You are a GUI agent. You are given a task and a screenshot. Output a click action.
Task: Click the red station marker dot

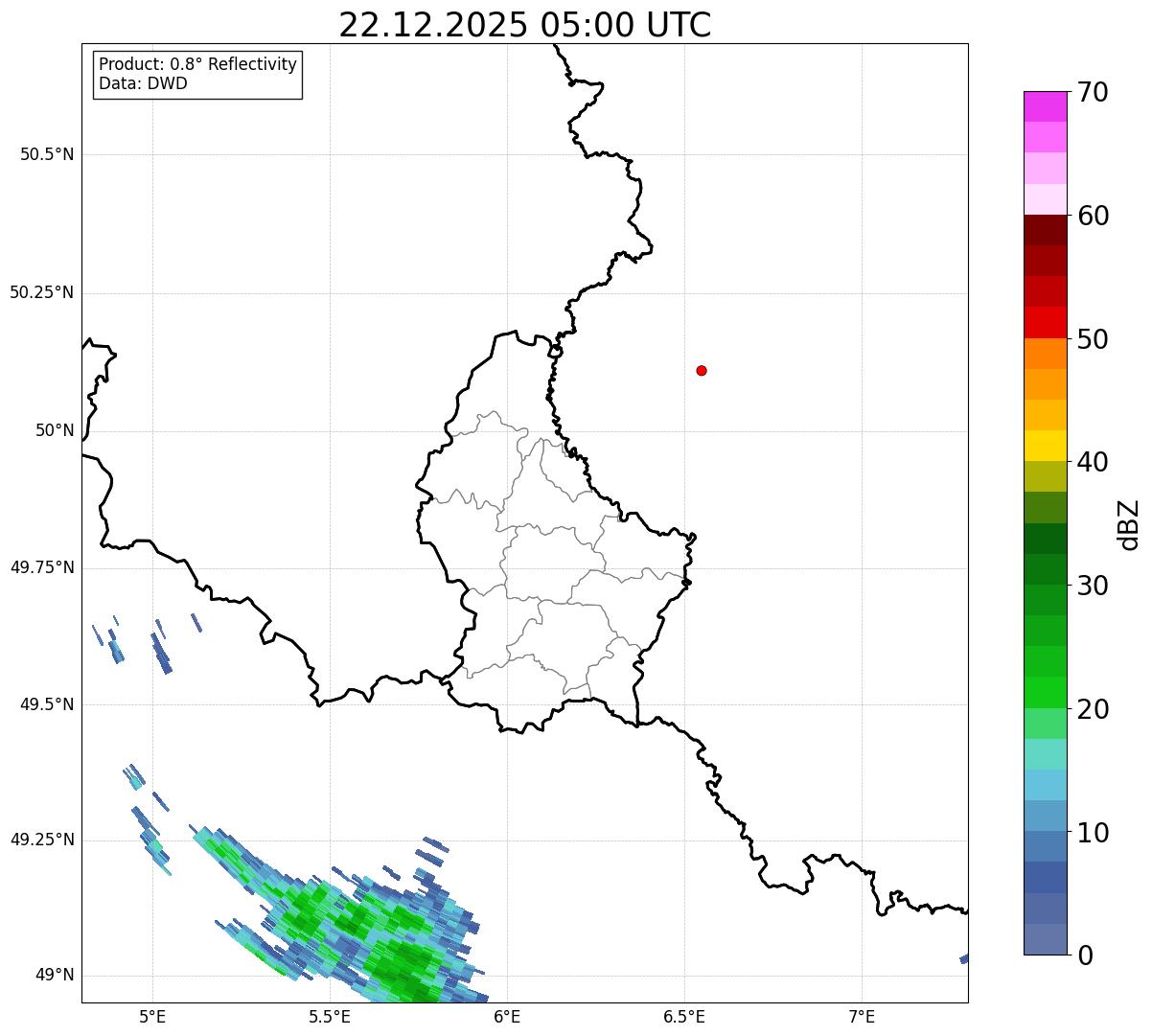[702, 370]
